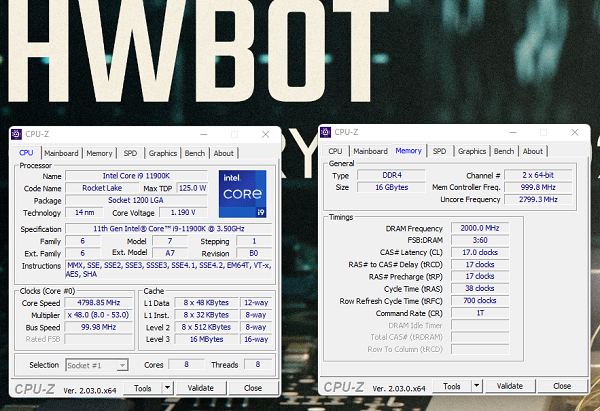The image size is (600, 411).
Task: Open Graphics tab in the left CPU-Z window
Action: pos(163,153)
